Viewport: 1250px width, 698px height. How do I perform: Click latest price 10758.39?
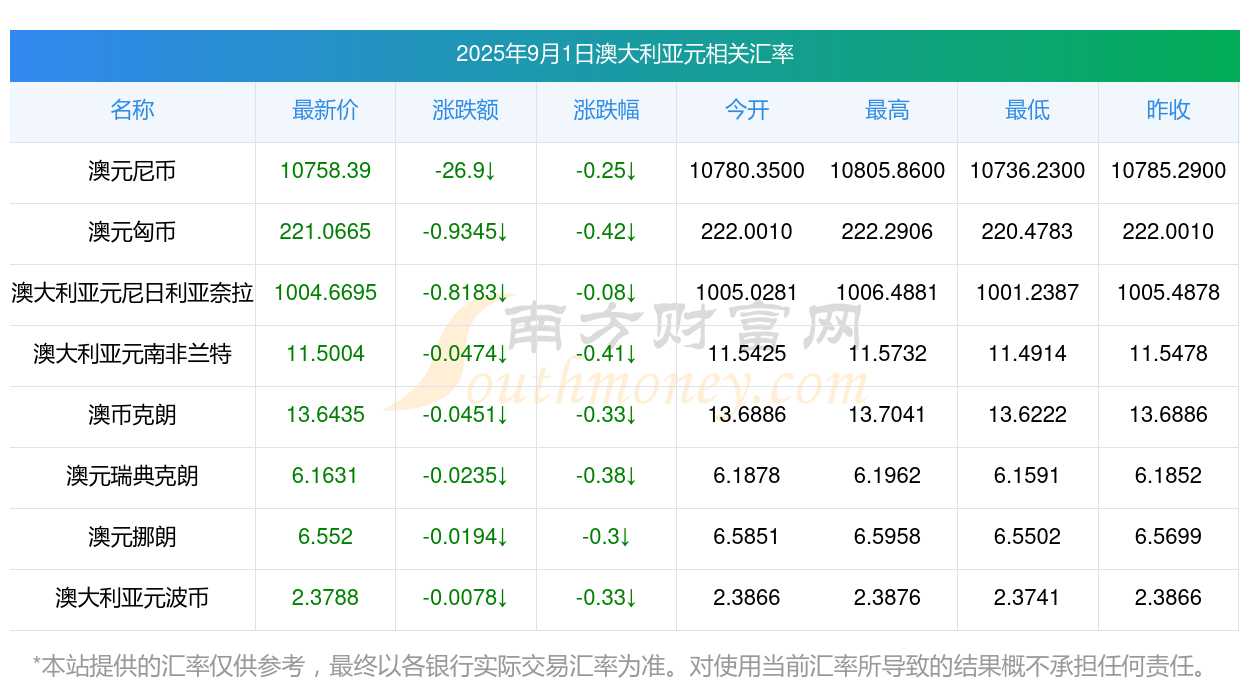click(325, 171)
